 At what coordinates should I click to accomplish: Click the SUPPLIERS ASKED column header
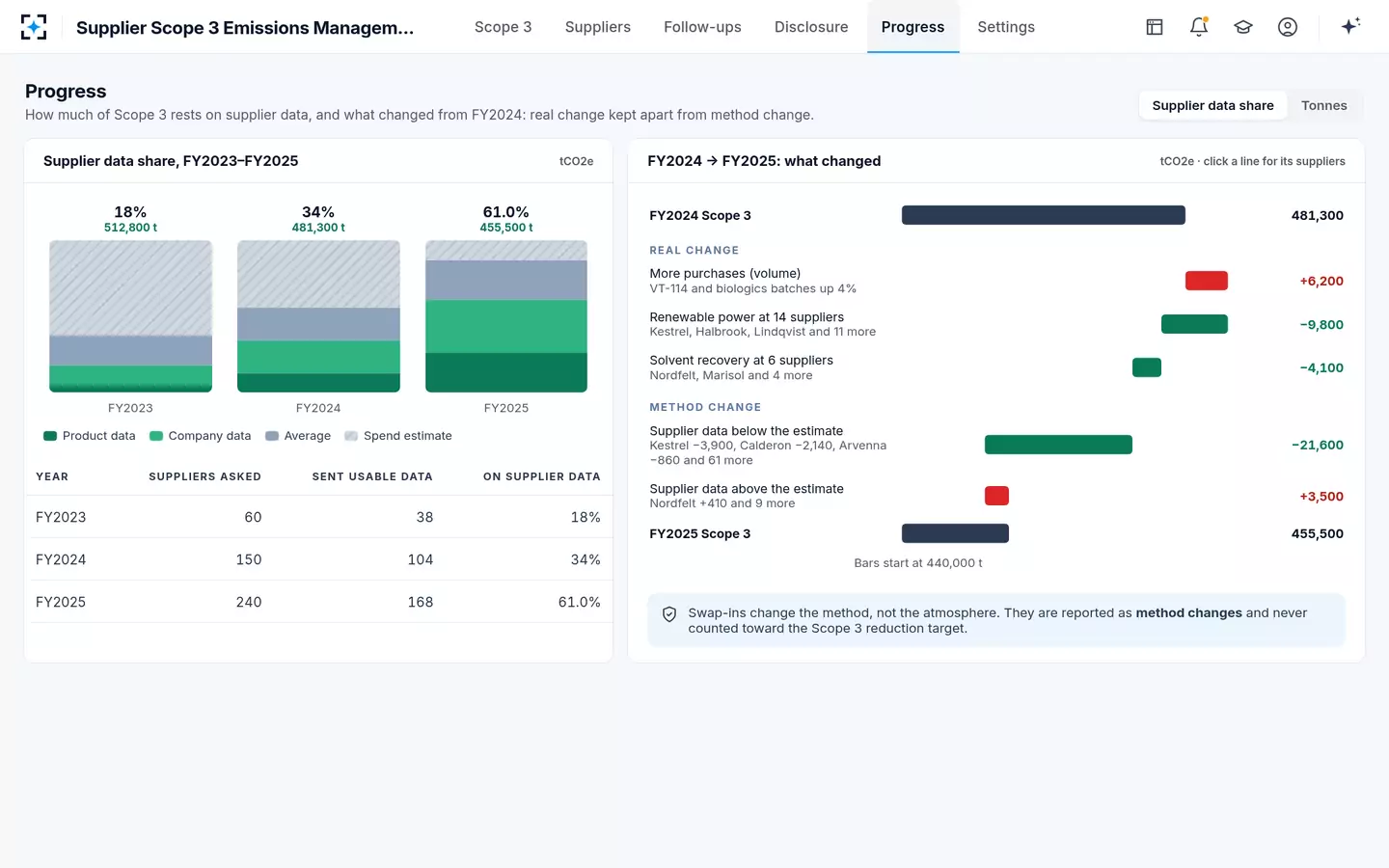click(x=204, y=476)
